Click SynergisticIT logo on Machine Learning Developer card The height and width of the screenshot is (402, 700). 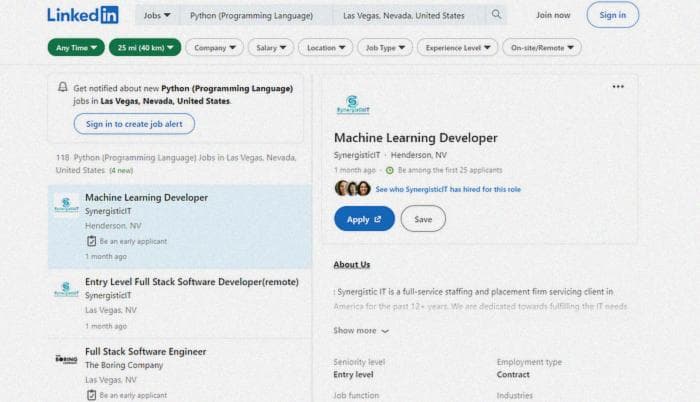tap(66, 204)
